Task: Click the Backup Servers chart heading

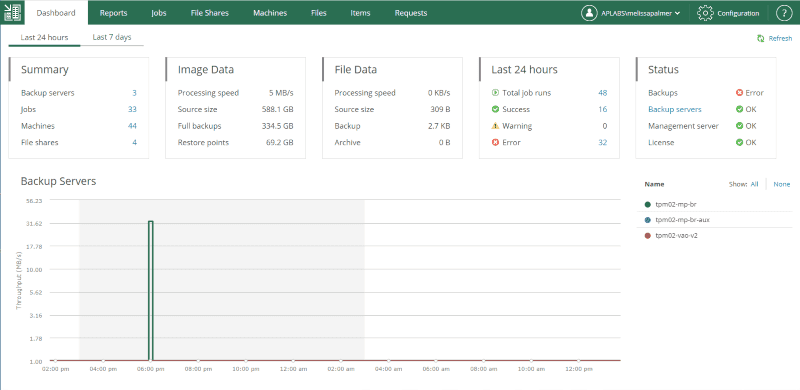Action: 58,181
